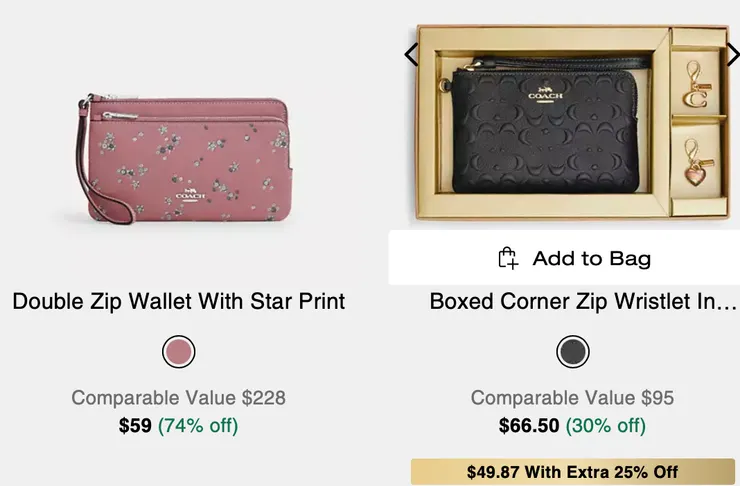Open Double Zip Wallet With Star Print
This screenshot has width=740, height=486.
tap(179, 301)
